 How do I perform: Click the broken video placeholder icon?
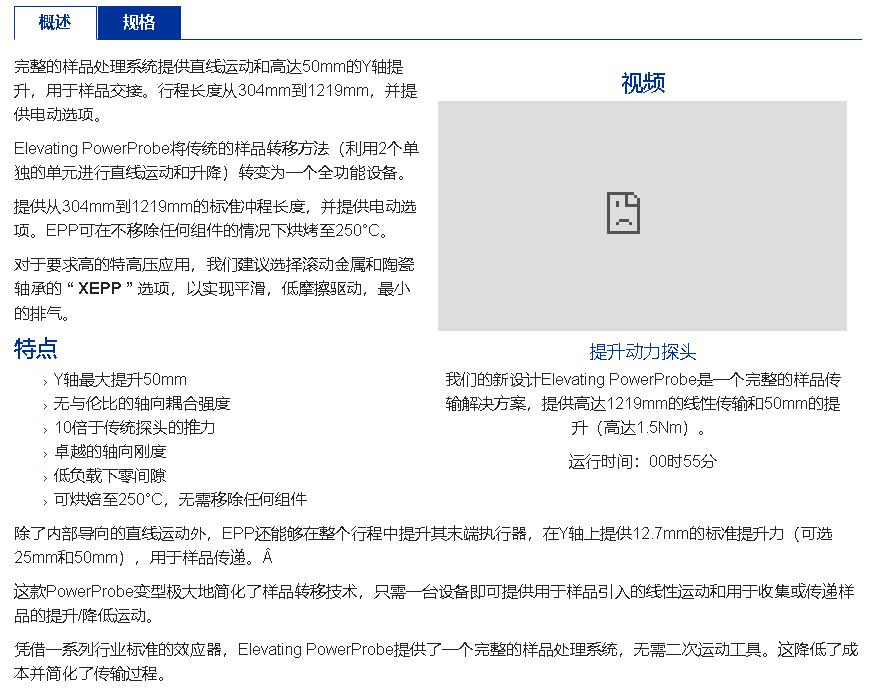tap(623, 213)
